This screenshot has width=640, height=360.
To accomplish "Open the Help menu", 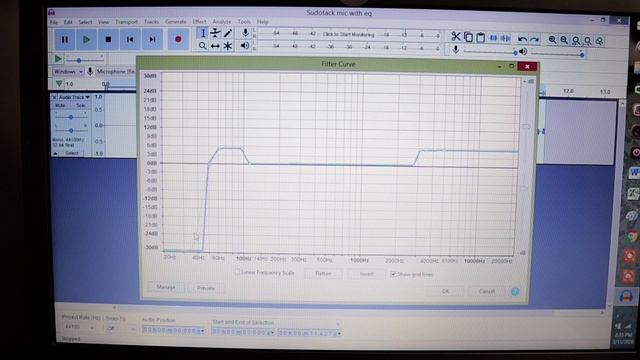I will [262, 22].
